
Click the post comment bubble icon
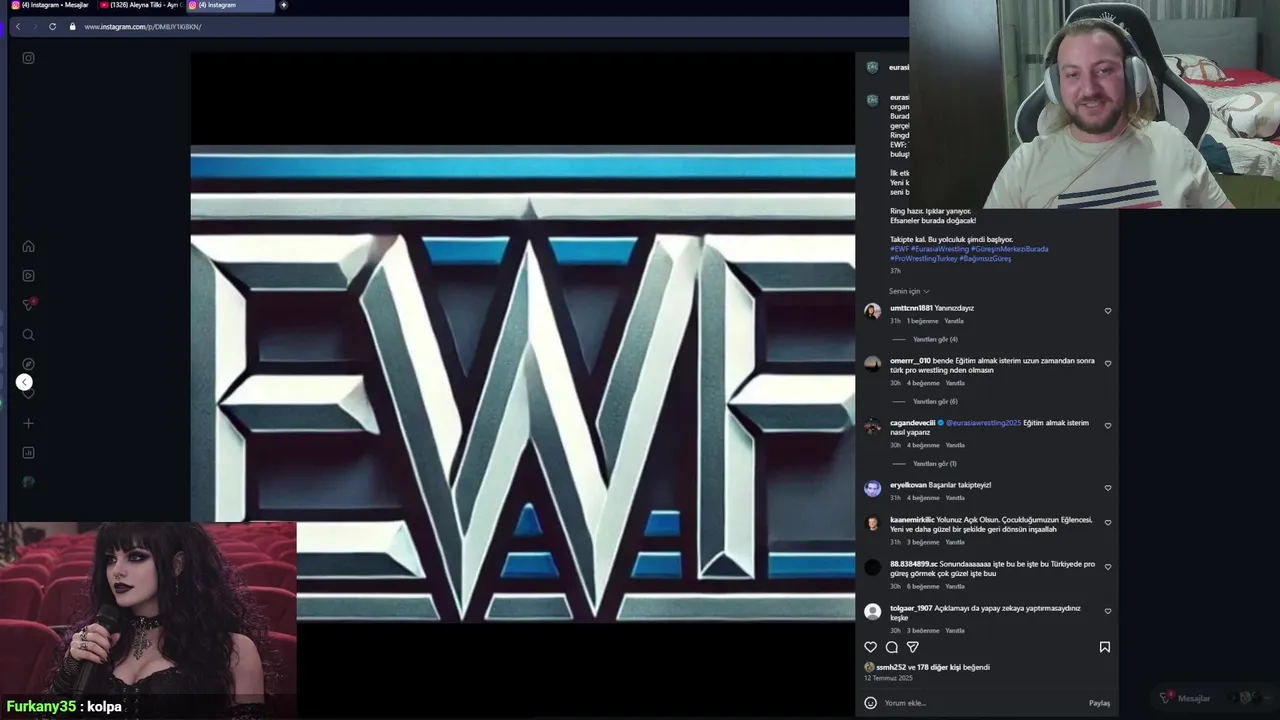[x=891, y=647]
